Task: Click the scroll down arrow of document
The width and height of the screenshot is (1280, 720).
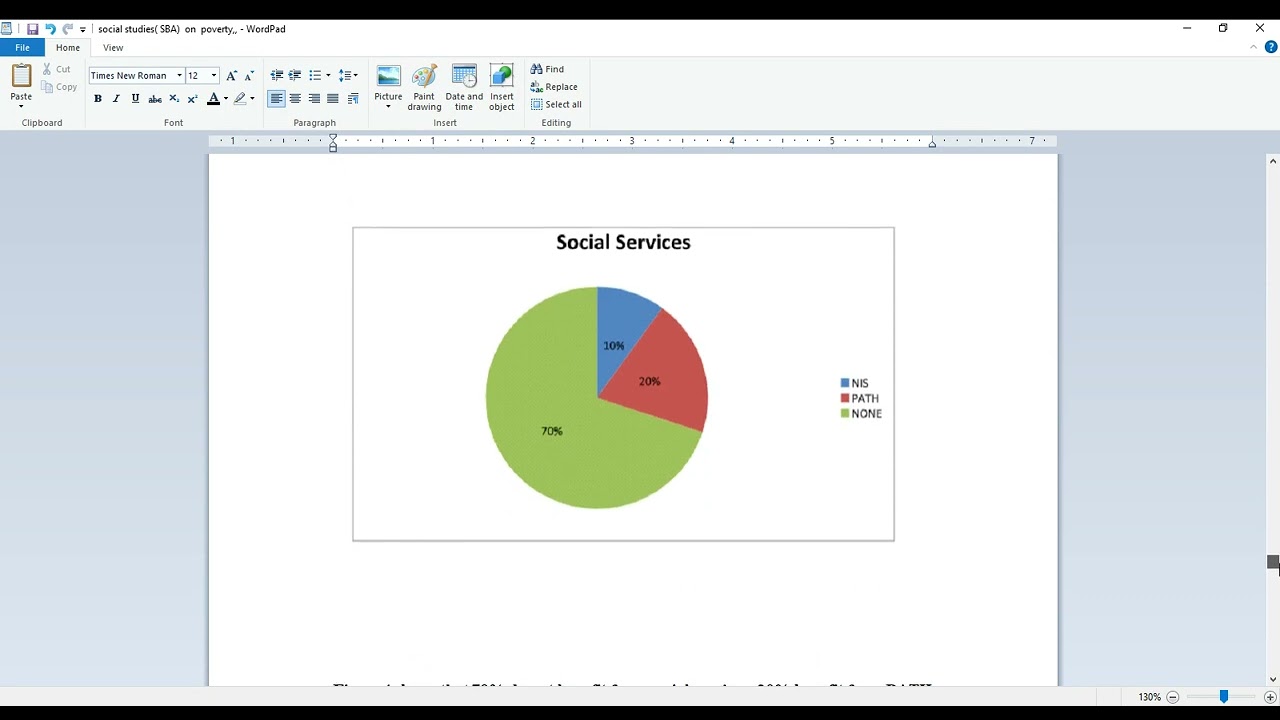Action: click(1273, 679)
